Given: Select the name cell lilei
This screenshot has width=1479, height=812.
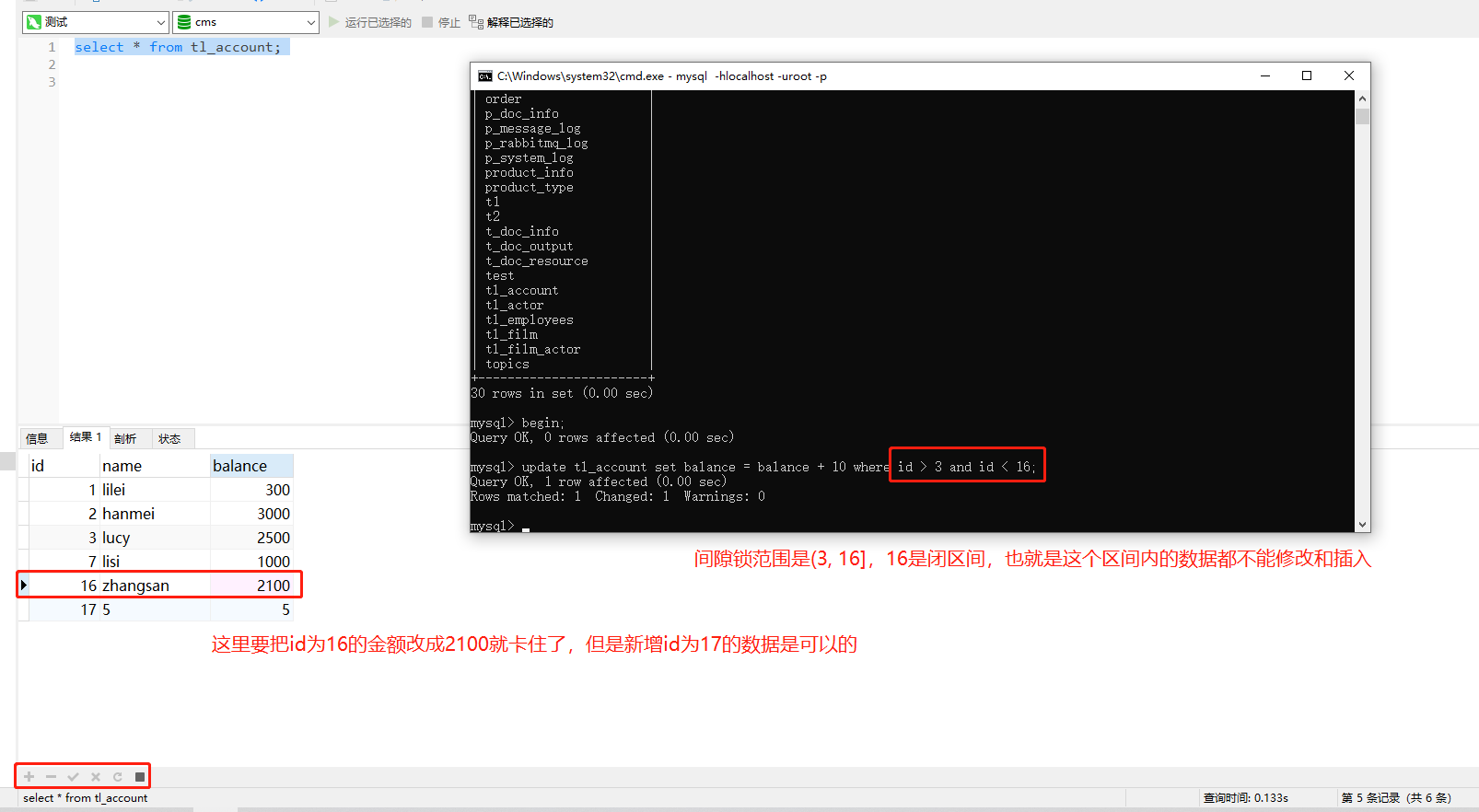Looking at the screenshot, I should pos(154,490).
